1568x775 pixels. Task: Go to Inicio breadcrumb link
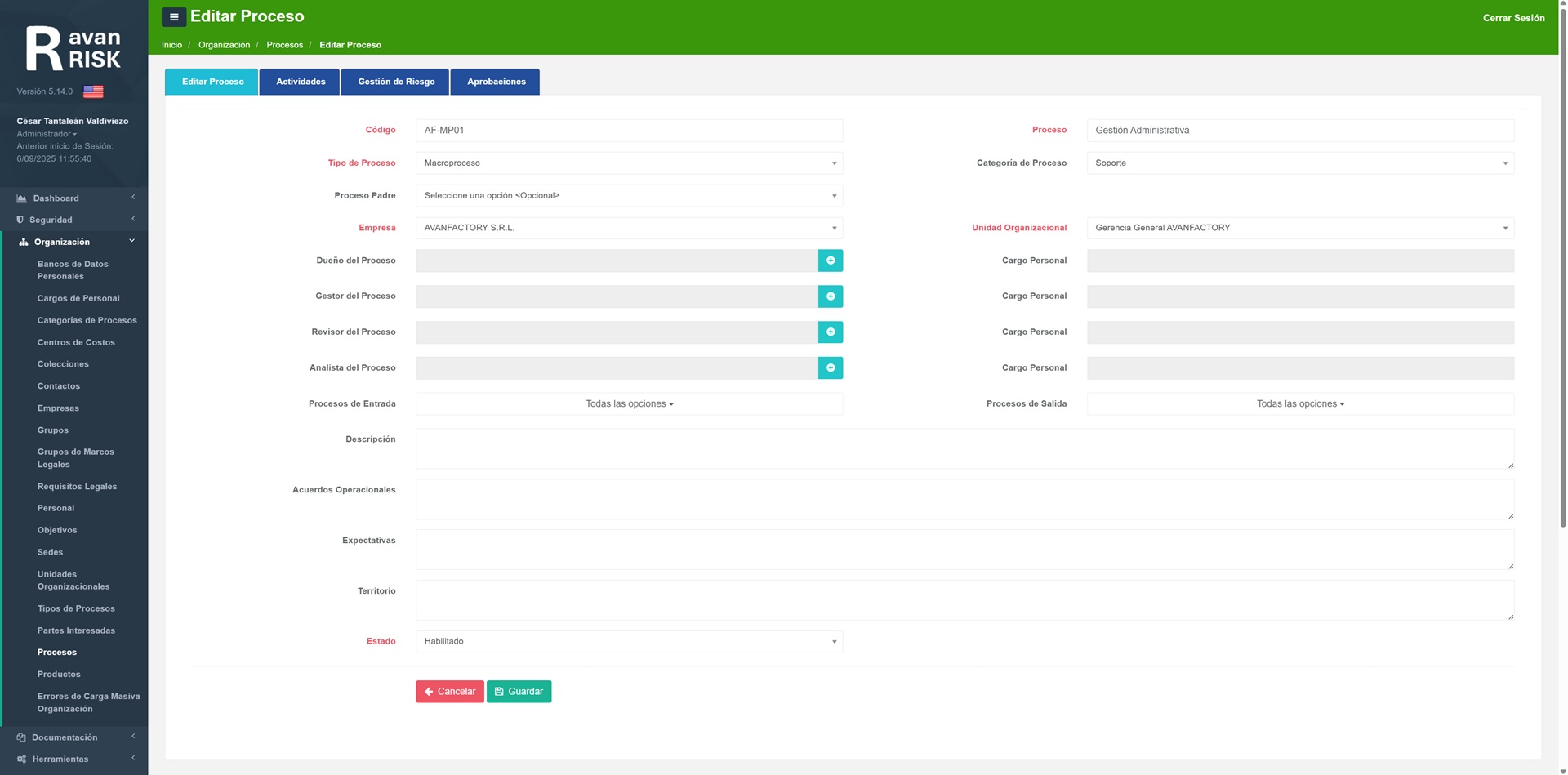pyautogui.click(x=171, y=45)
